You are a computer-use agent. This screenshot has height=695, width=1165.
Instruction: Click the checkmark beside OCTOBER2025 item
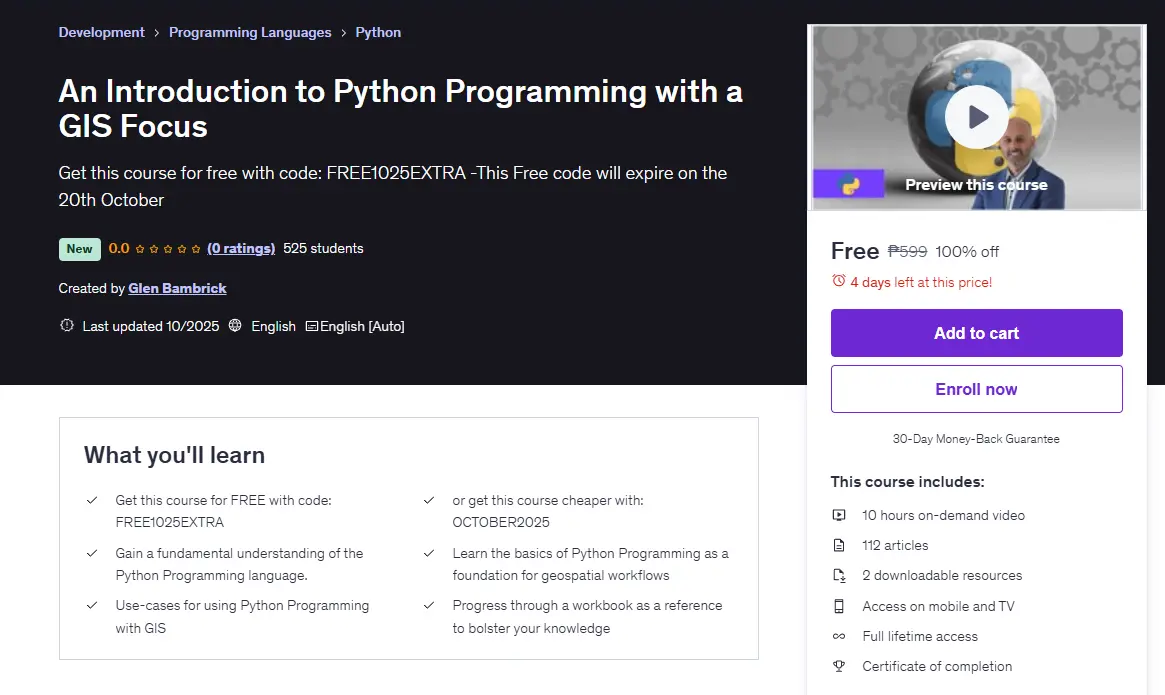429,500
